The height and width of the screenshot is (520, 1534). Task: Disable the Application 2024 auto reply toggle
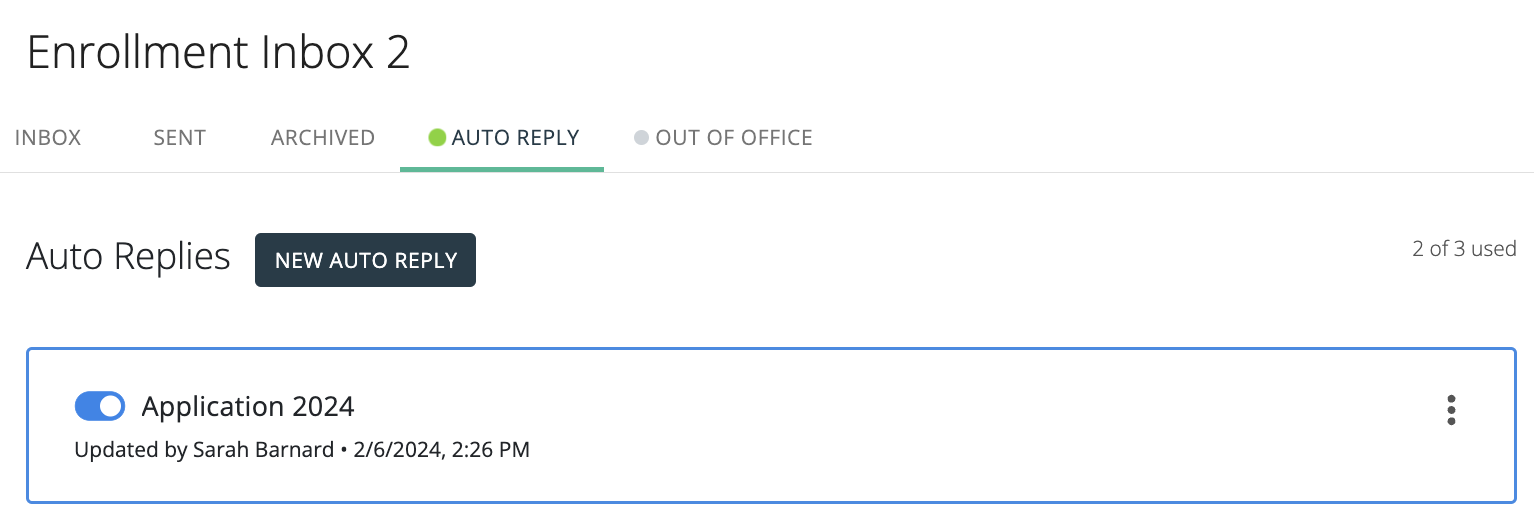click(x=100, y=406)
